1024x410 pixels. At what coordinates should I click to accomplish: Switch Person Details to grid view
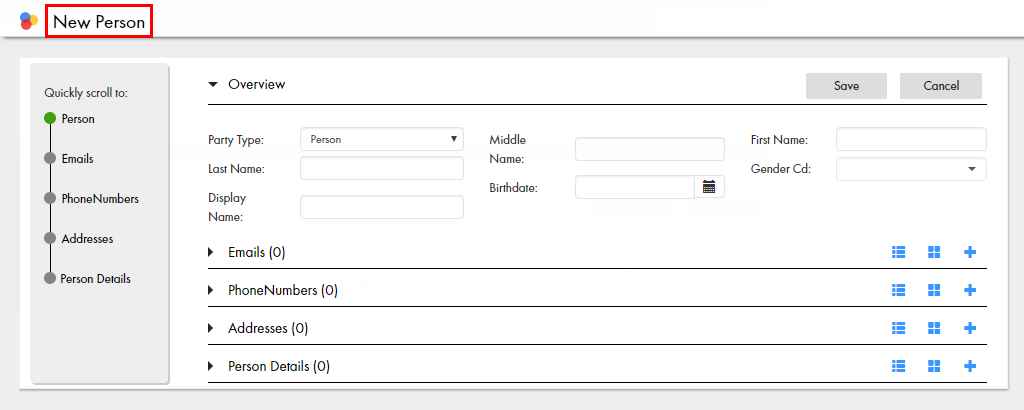(934, 366)
